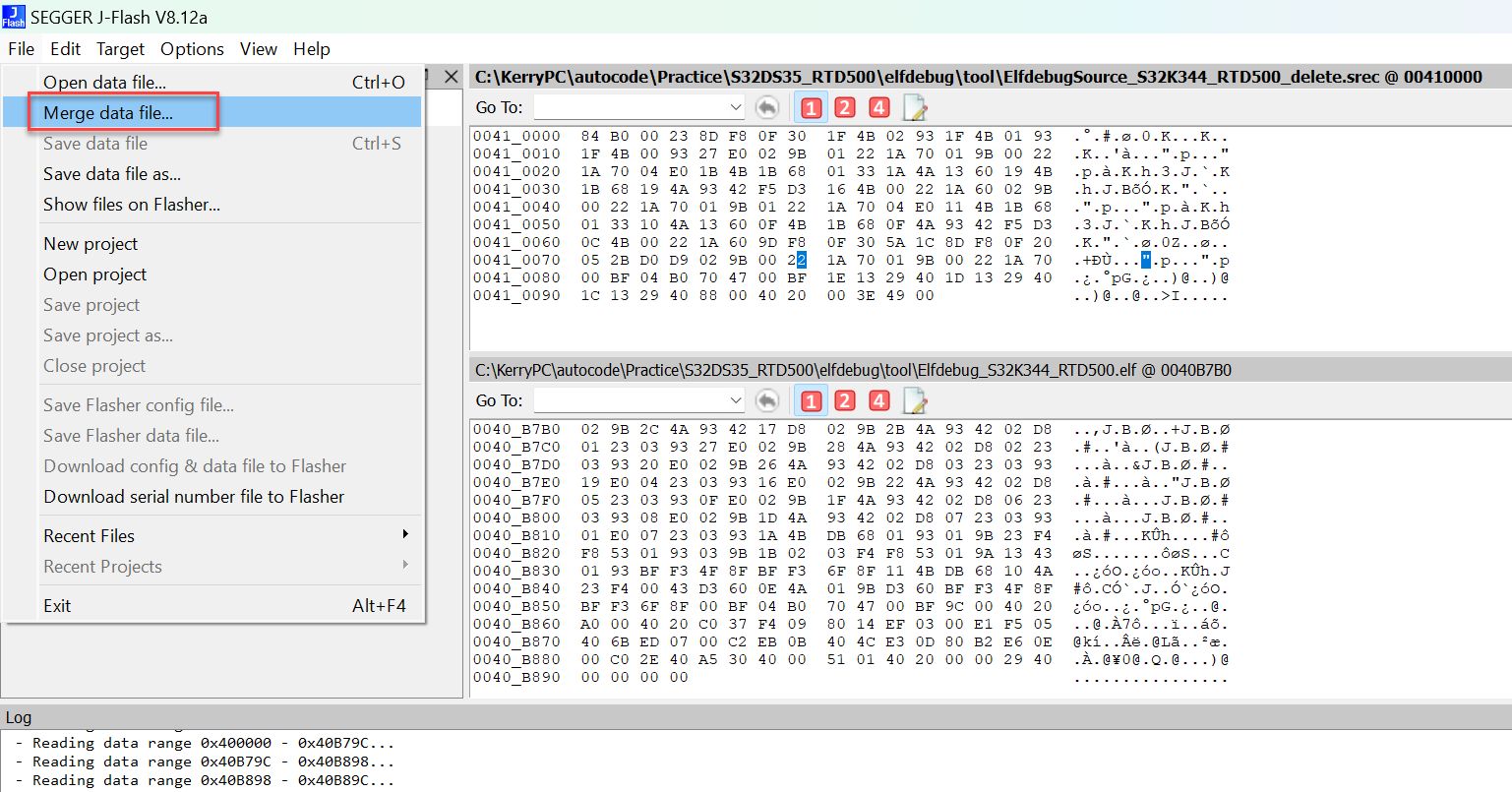Screen dimensions: 1512x792
Task: Select Show files on Flasher...
Action: [213, 205]
